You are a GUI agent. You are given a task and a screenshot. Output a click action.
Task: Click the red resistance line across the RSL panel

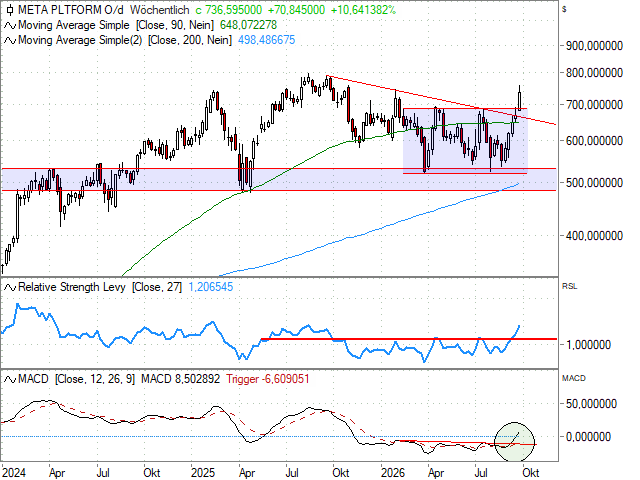click(x=408, y=339)
